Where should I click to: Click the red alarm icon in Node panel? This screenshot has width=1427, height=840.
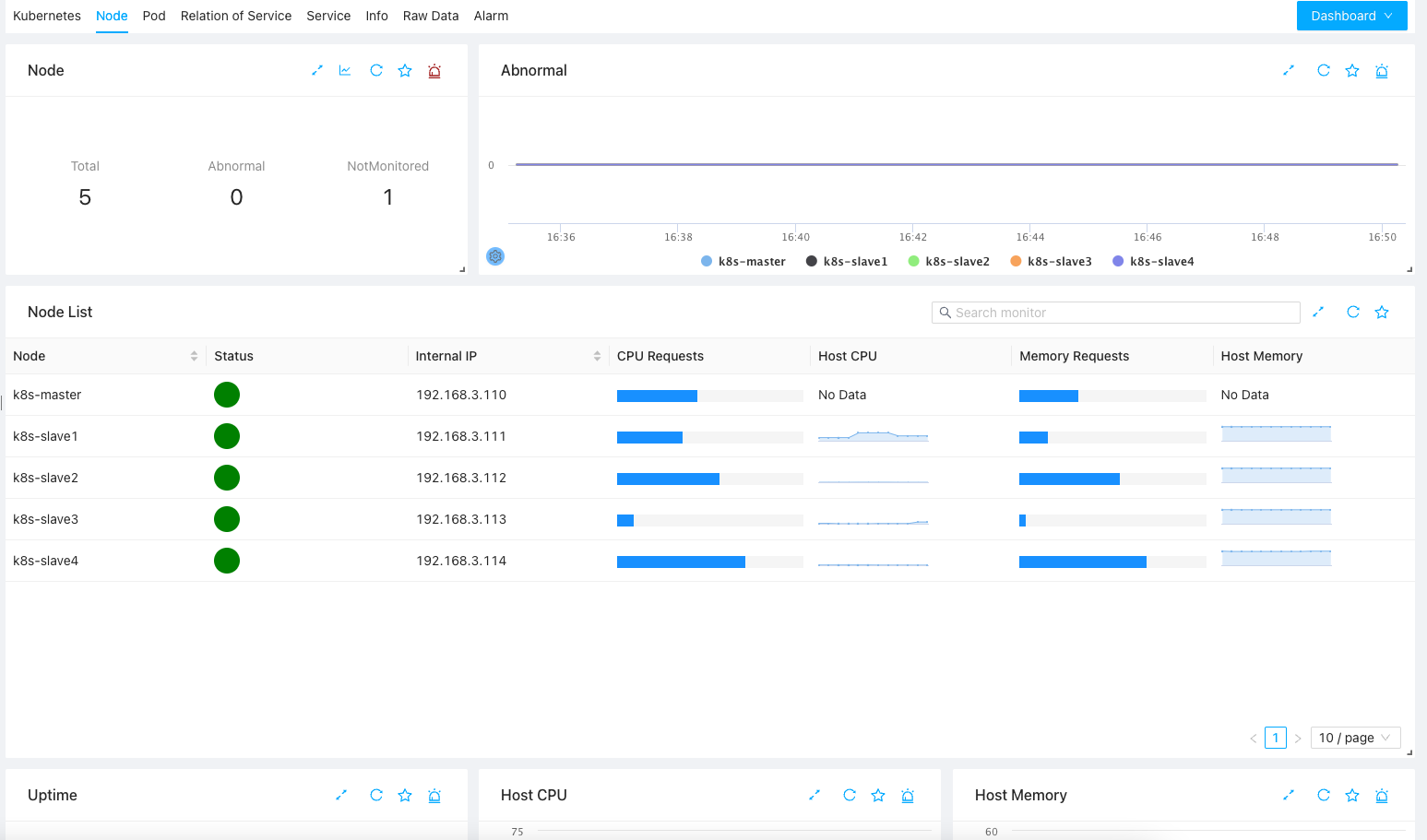pyautogui.click(x=434, y=71)
